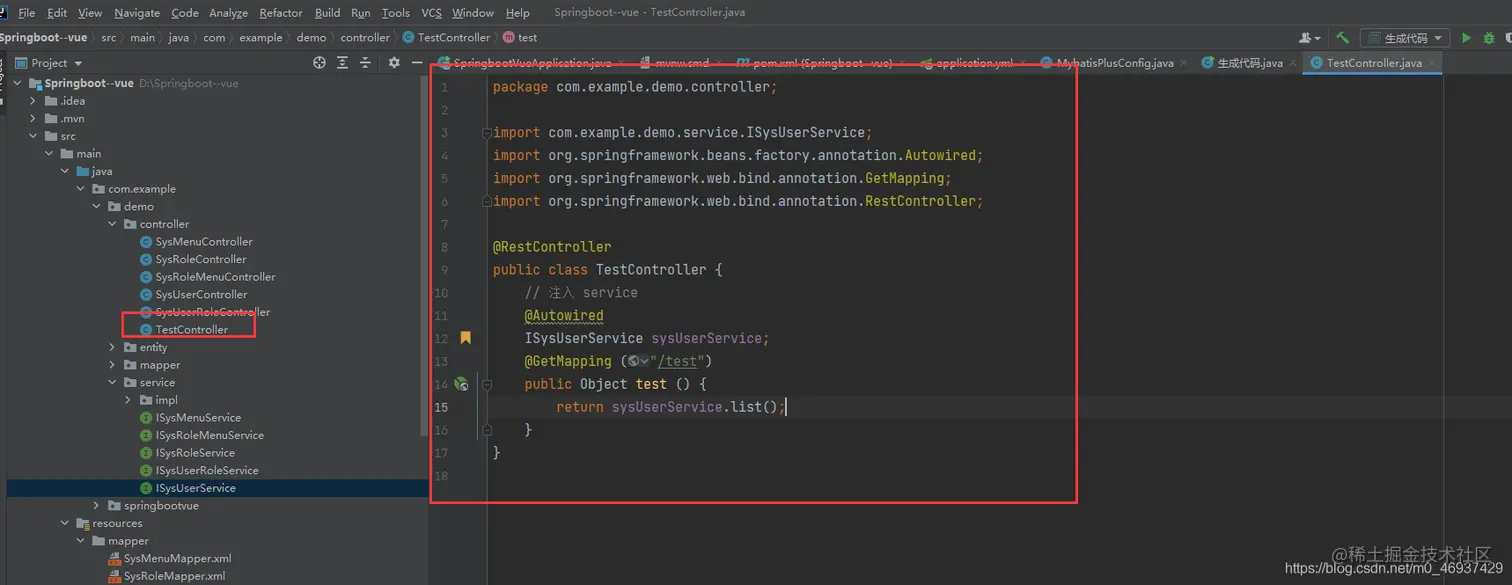This screenshot has height=585, width=1512.
Task: Select SysMenuController in project tree
Action: 204,241
